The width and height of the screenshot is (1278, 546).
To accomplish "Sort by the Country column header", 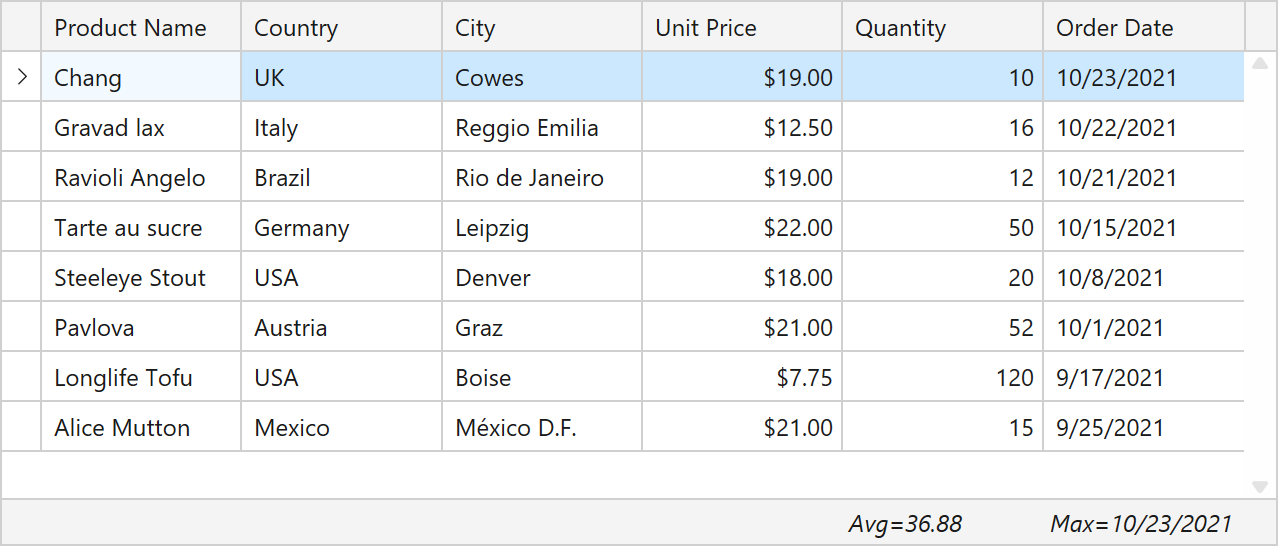I will [340, 28].
